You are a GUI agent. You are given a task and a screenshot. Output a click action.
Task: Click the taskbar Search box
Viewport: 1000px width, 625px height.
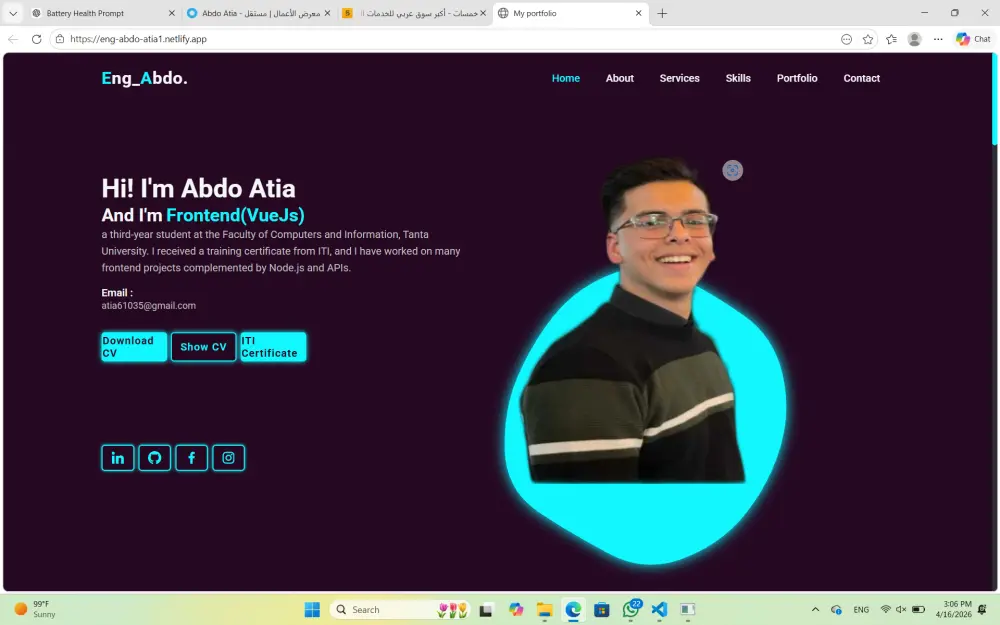(399, 610)
